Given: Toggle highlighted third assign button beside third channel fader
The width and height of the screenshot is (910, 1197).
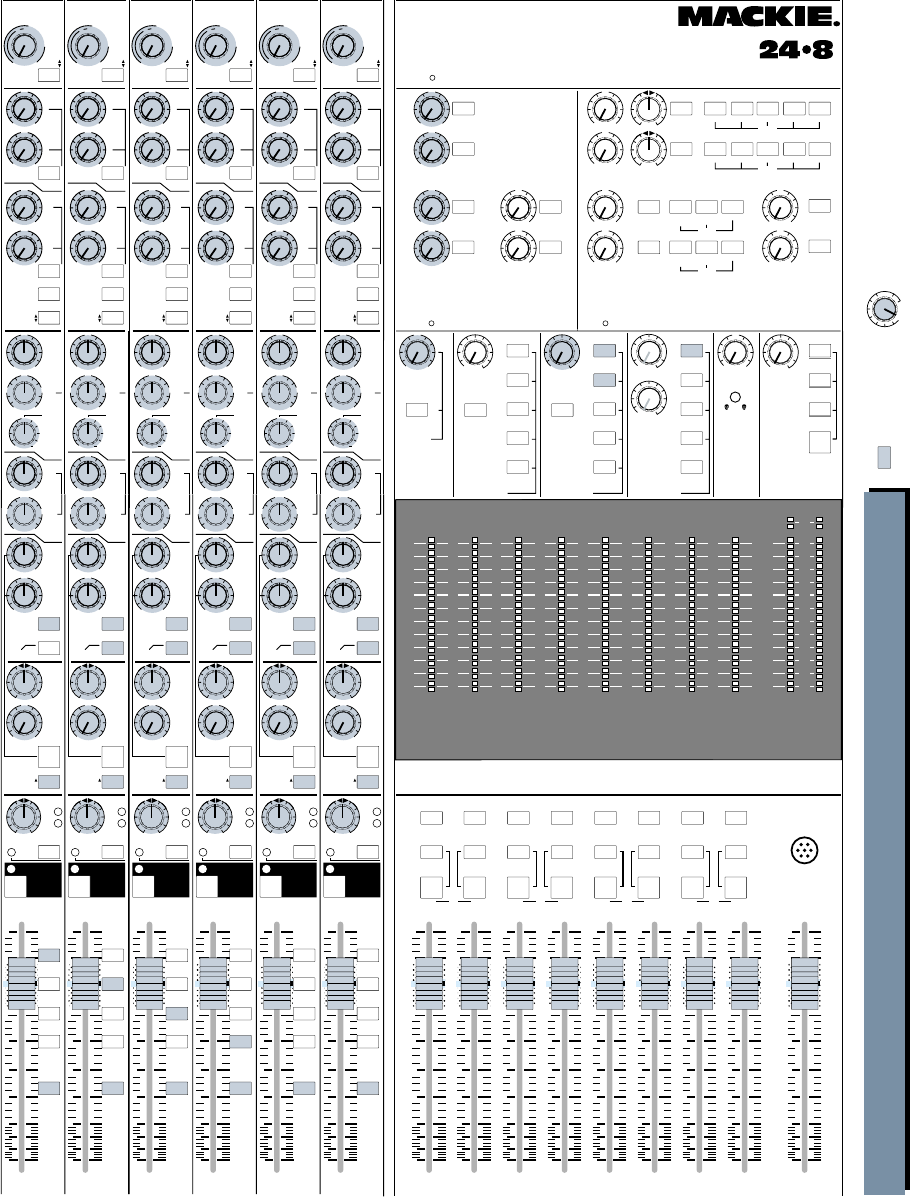Looking at the screenshot, I should [176, 1014].
